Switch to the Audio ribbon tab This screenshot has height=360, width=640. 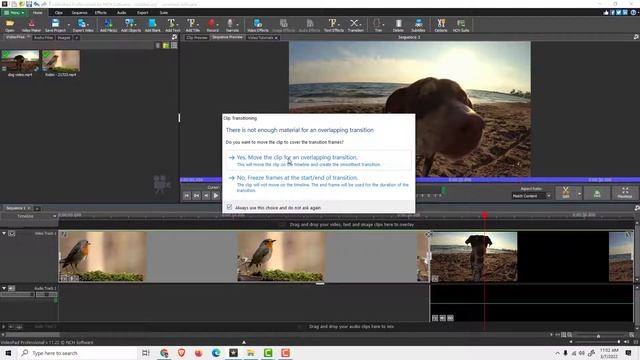[x=122, y=13]
